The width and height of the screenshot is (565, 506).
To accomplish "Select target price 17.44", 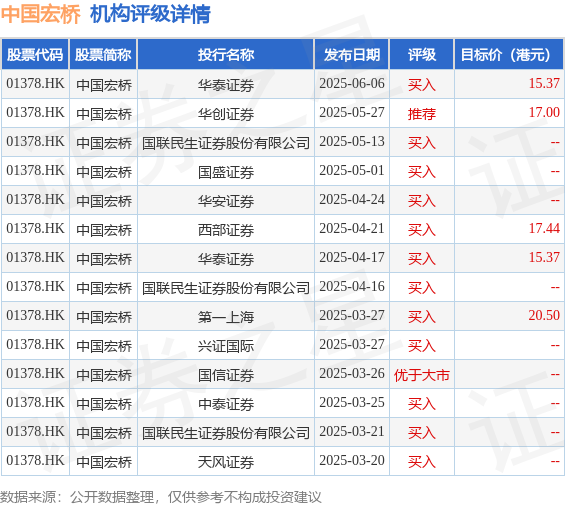I will 544,228.
